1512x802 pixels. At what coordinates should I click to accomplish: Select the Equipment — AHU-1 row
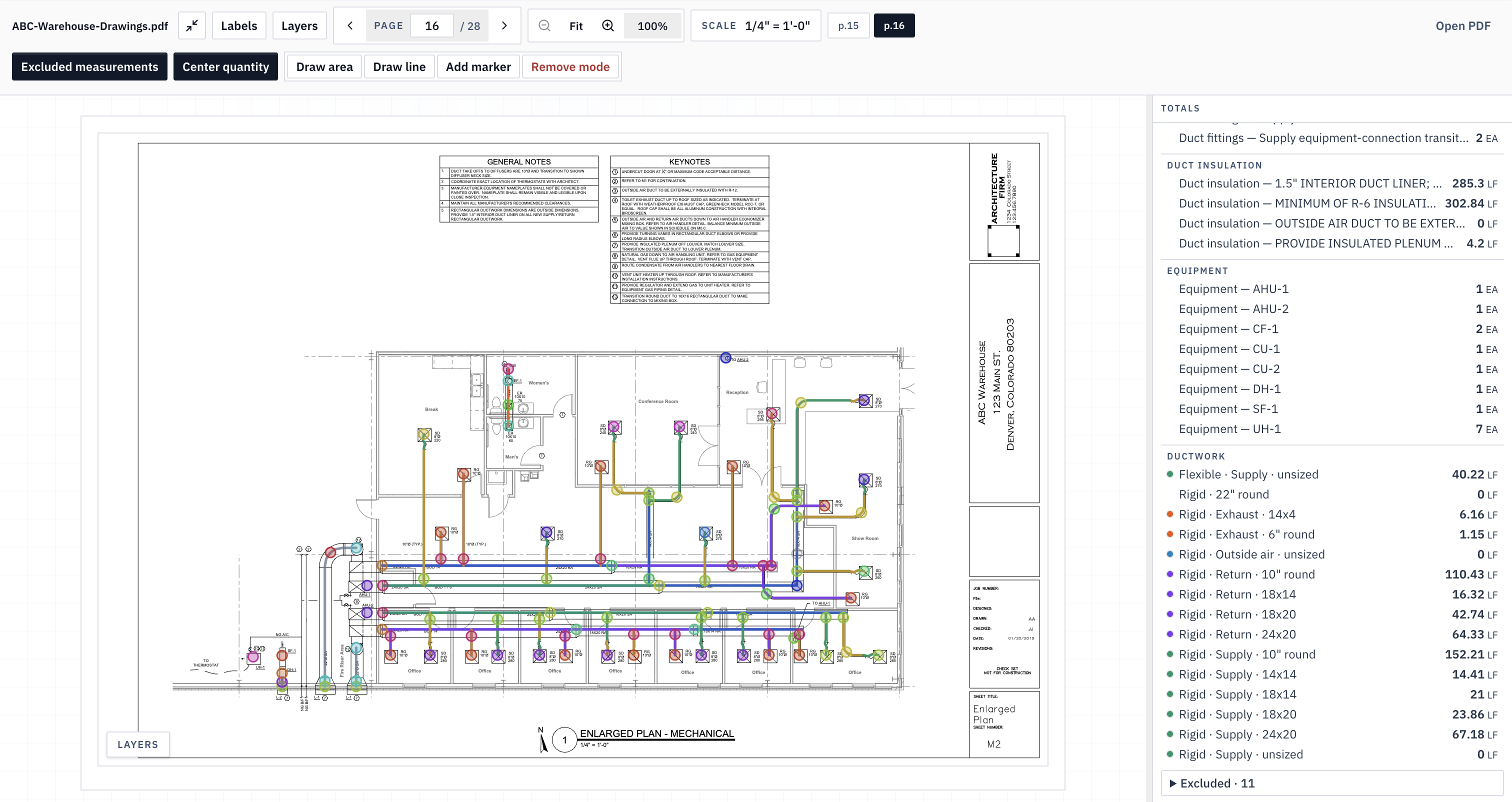(x=1332, y=289)
